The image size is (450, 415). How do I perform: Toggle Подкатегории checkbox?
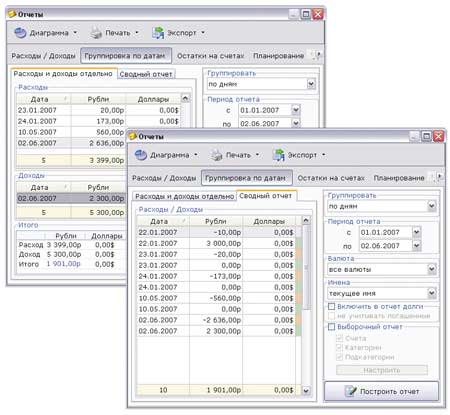tap(340, 357)
